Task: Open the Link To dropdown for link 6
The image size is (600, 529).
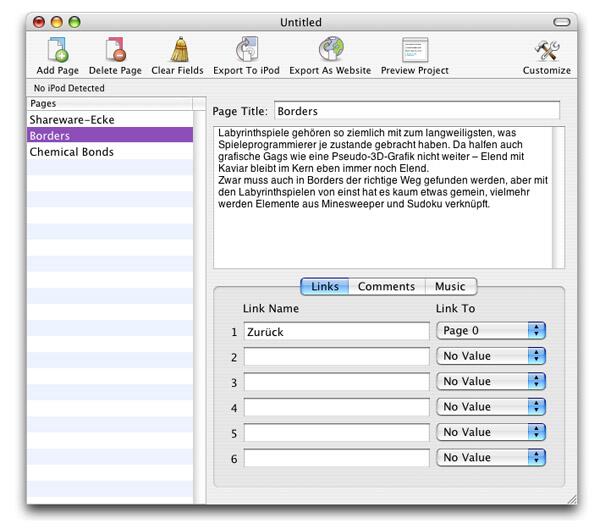Action: [x=491, y=457]
